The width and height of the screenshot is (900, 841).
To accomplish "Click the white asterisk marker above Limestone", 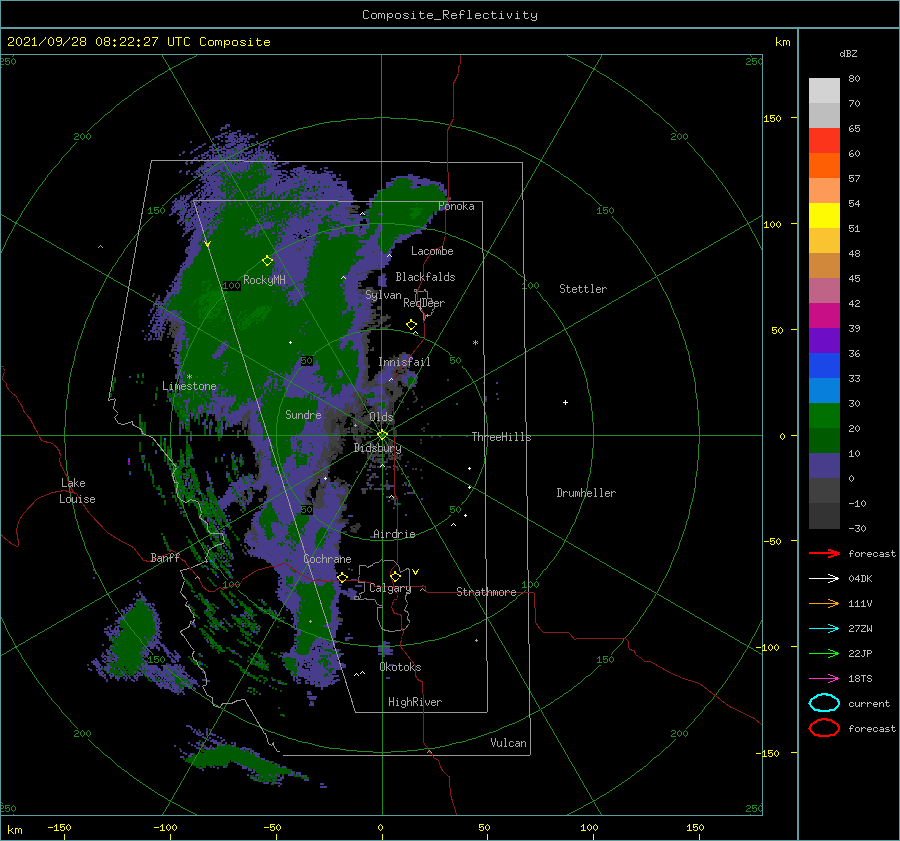I will (189, 377).
